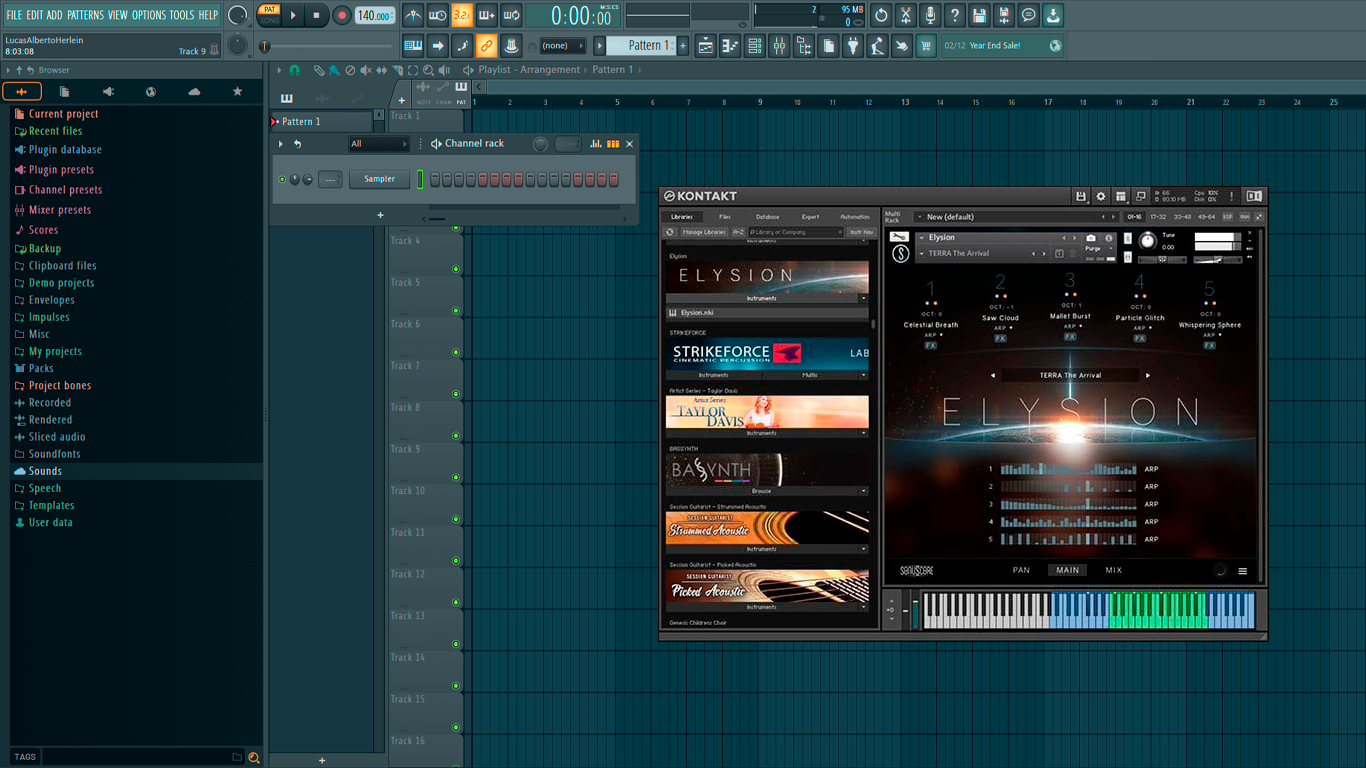Viewport: 1366px width, 768px height.
Task: Open the Channel rack view toolbar icon
Action: coord(755,46)
